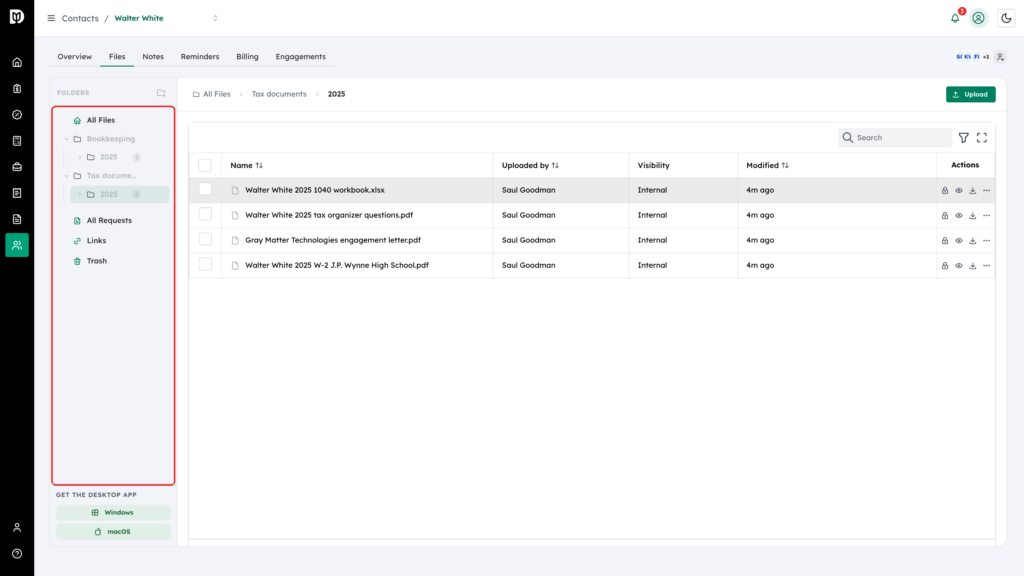Click the green Upload button
1024x576 pixels.
tap(970, 94)
